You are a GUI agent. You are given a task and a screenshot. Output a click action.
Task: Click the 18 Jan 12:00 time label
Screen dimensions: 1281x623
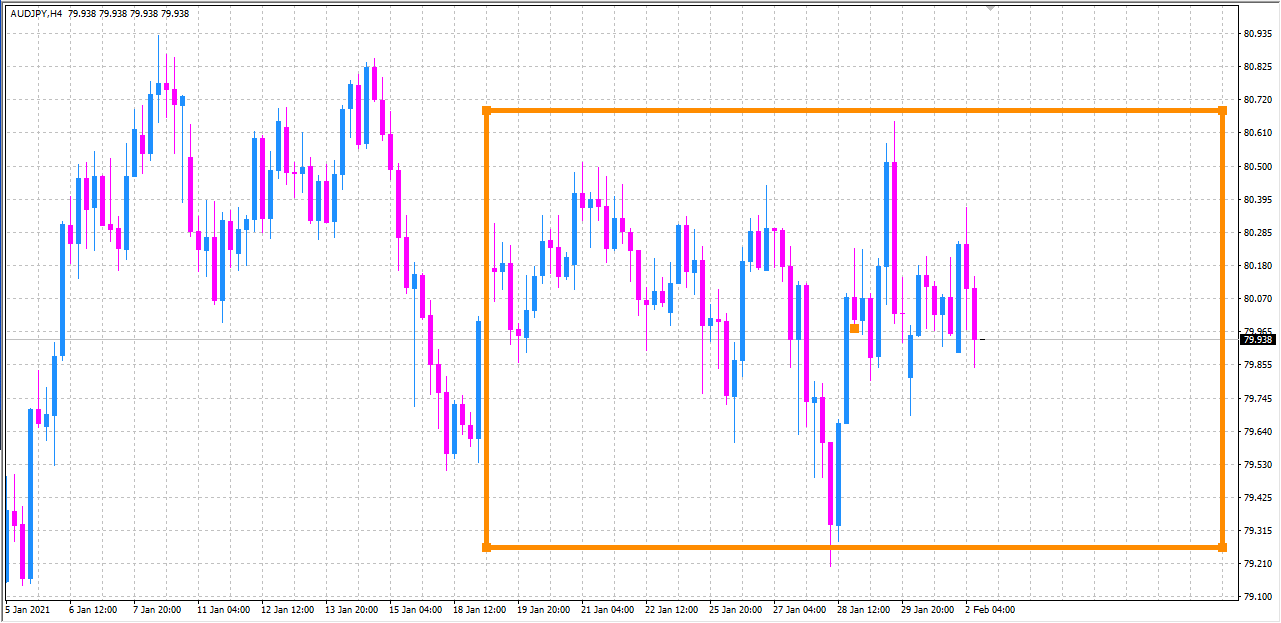[x=479, y=609]
